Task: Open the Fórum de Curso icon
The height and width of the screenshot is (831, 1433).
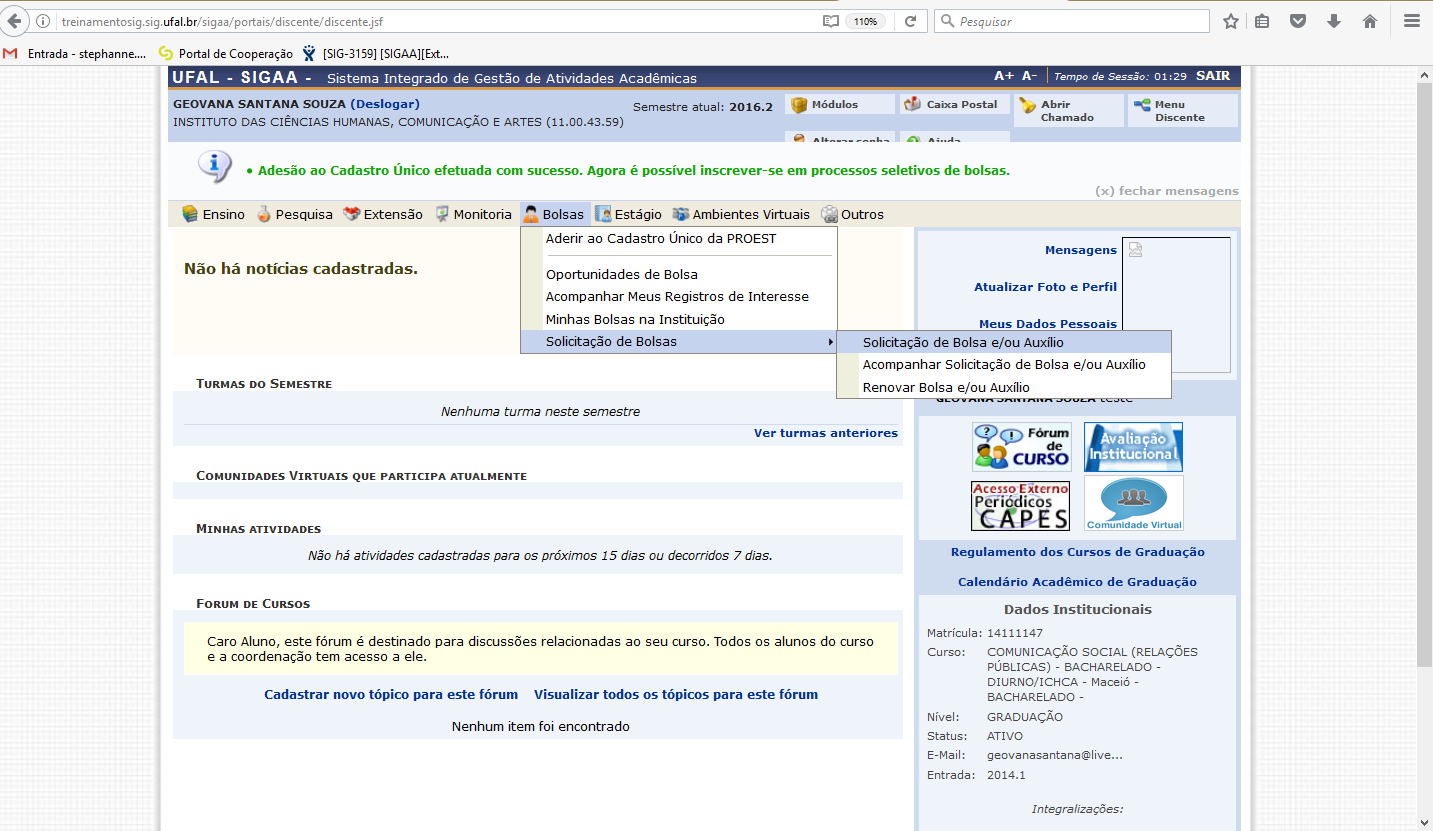Action: point(1021,447)
